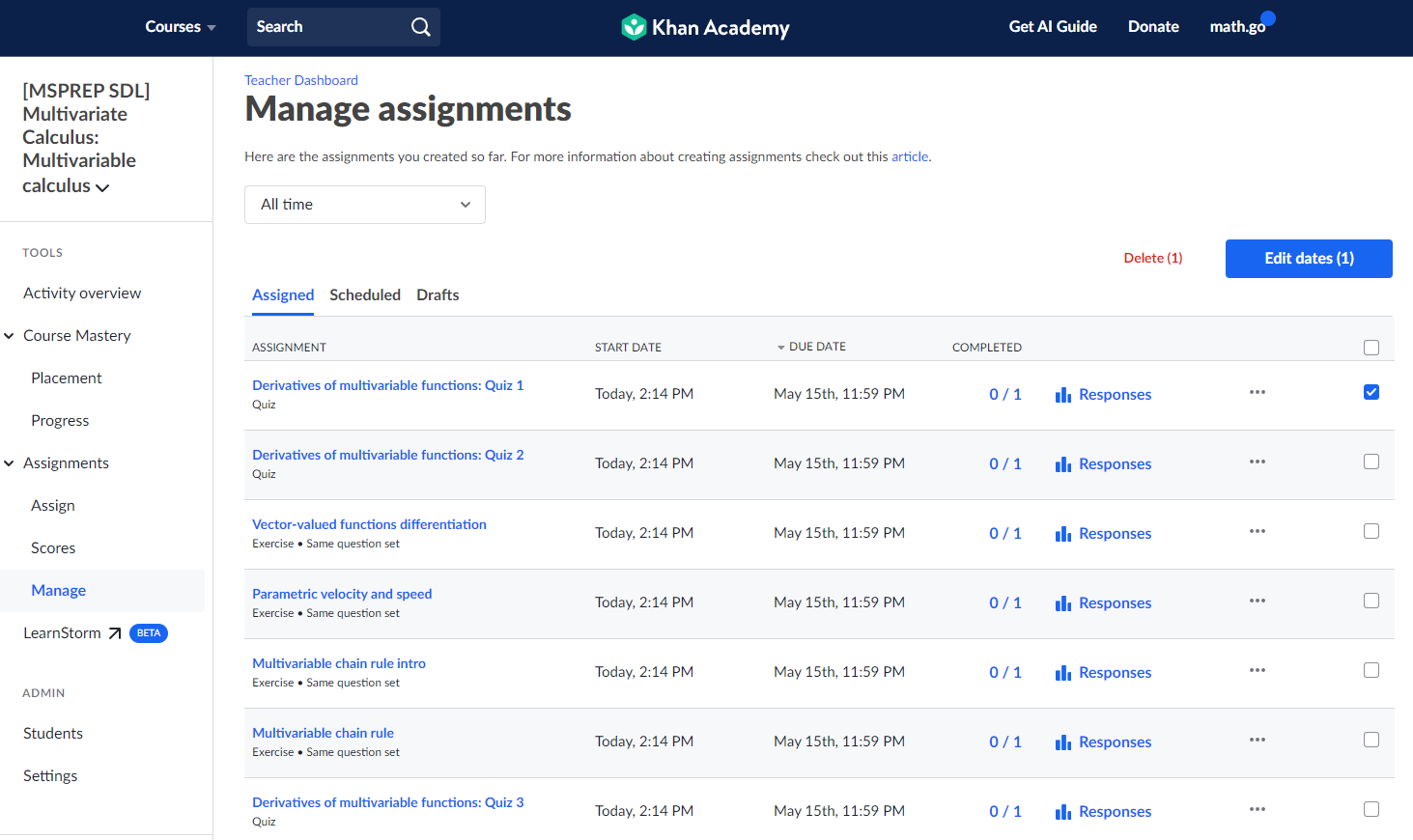1413x840 pixels.
Task: Click the bar chart icon for Multivariable chain rule
Action: coord(1063,742)
